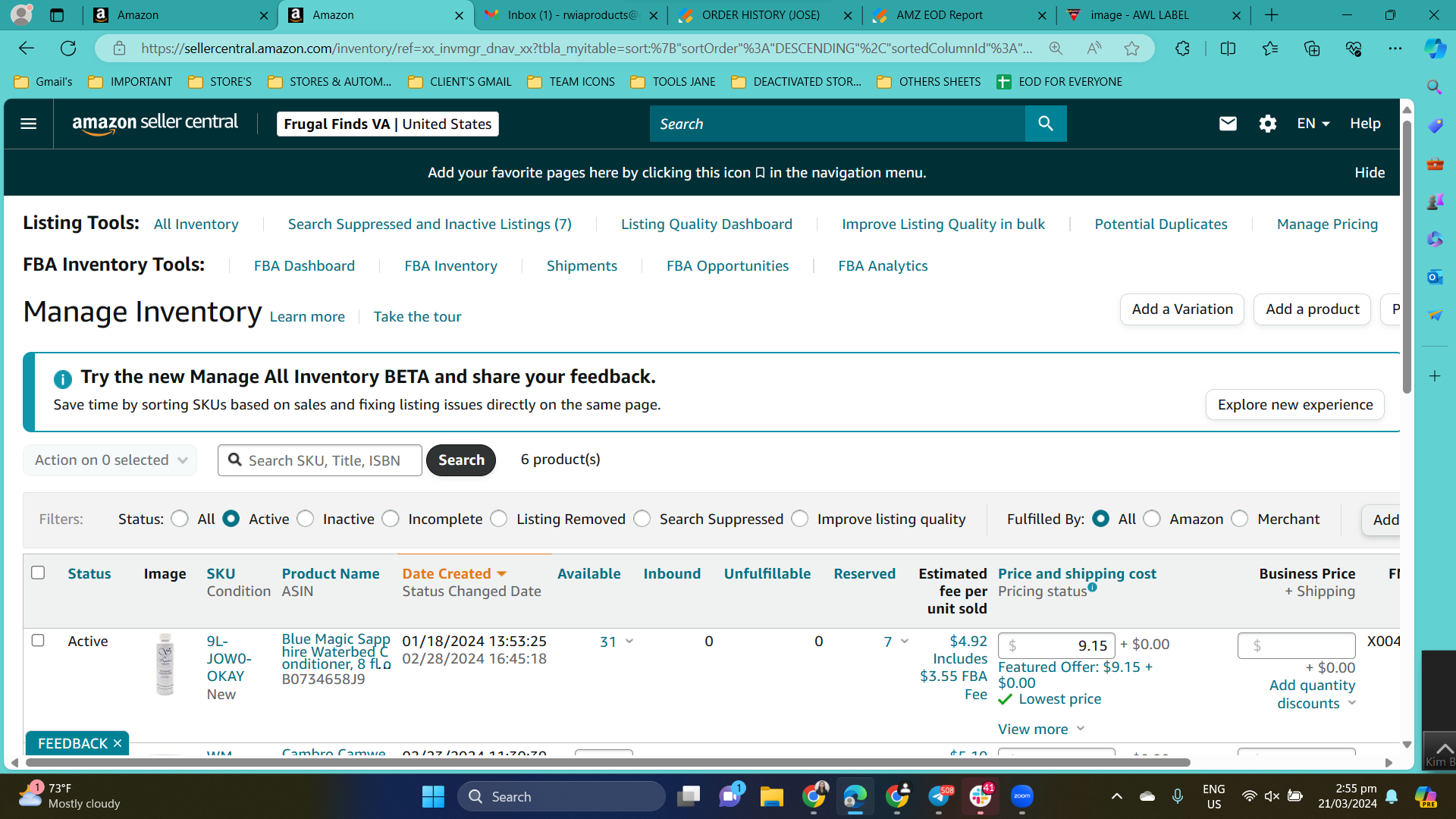Open the zoom magnifier in the address bar

click(x=1056, y=49)
